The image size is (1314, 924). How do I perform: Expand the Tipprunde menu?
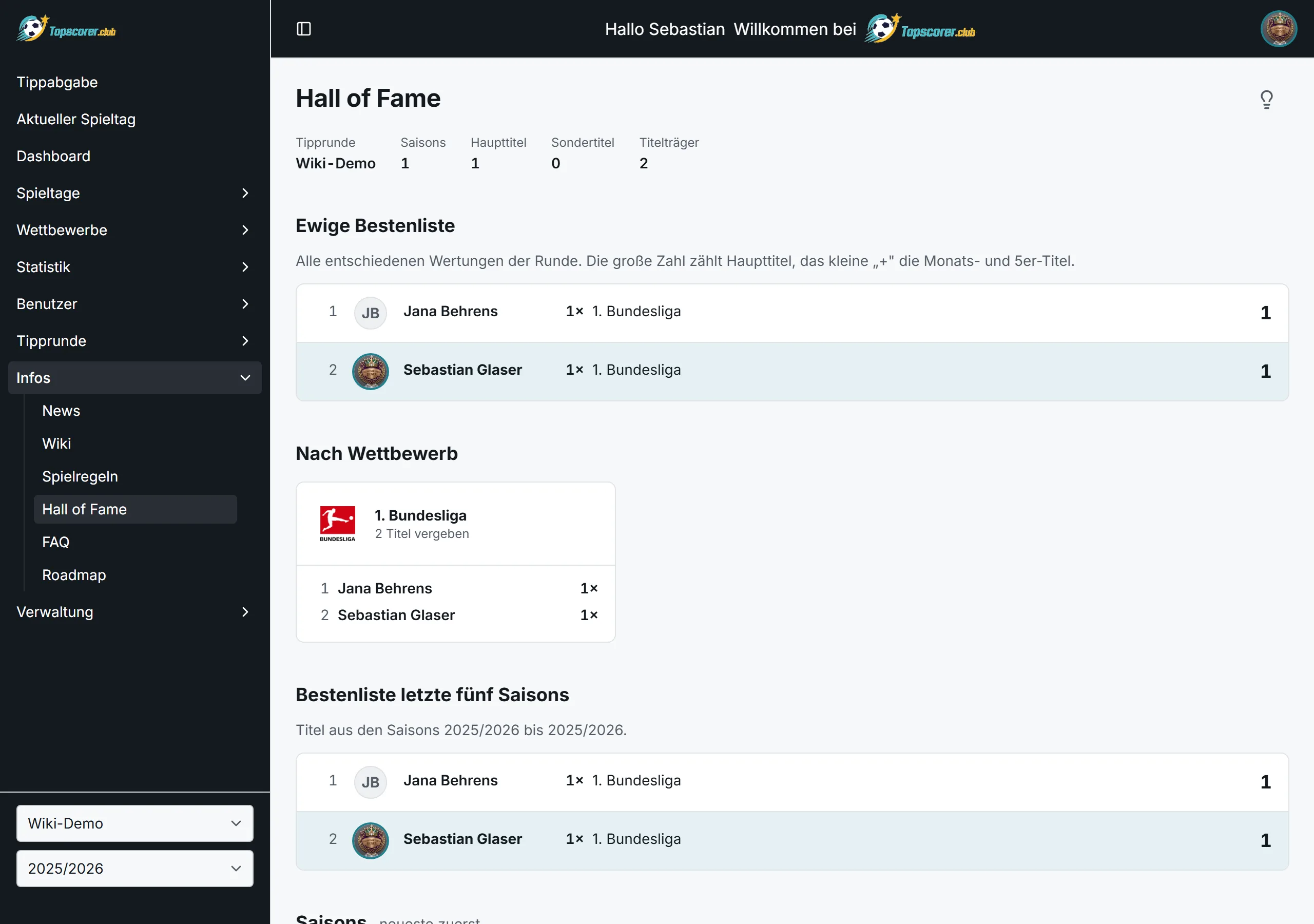tap(134, 341)
